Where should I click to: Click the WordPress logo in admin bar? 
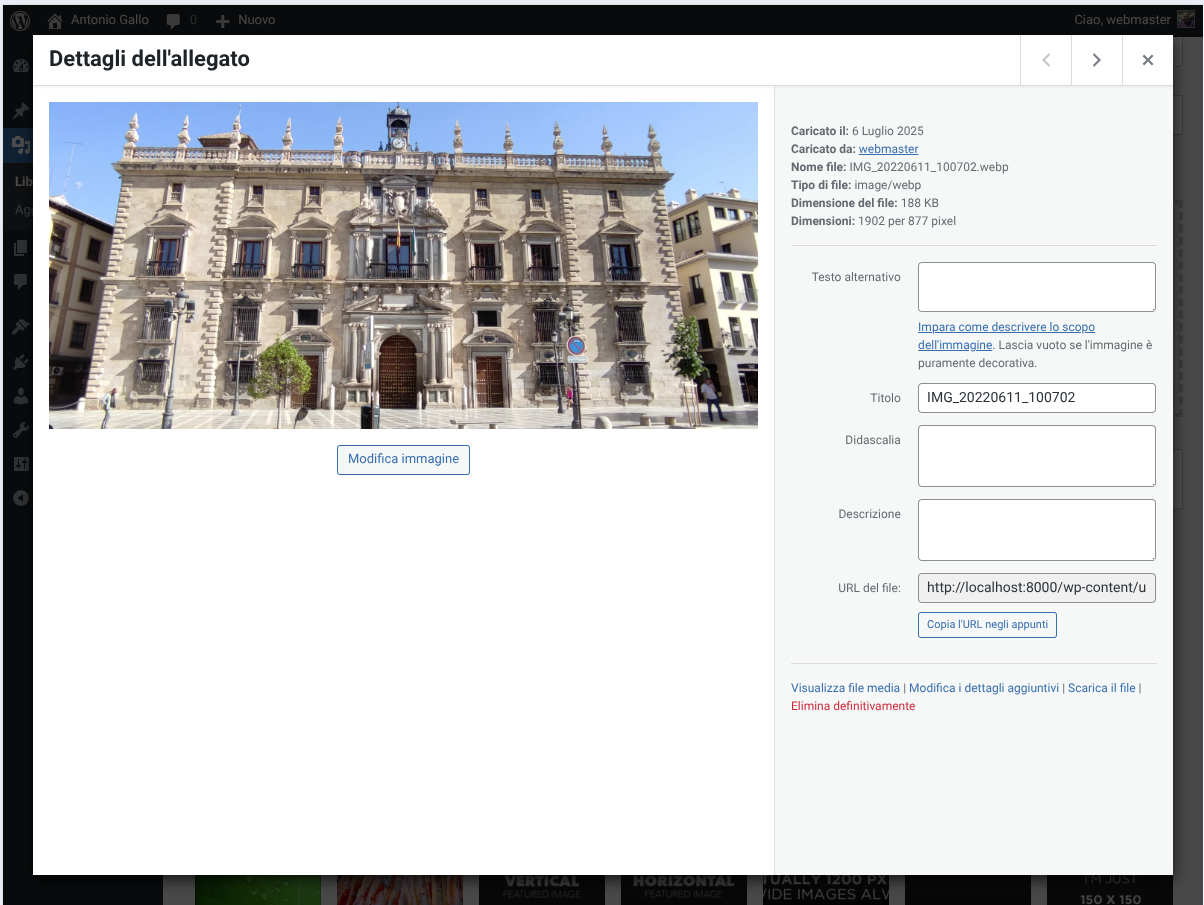coord(20,20)
